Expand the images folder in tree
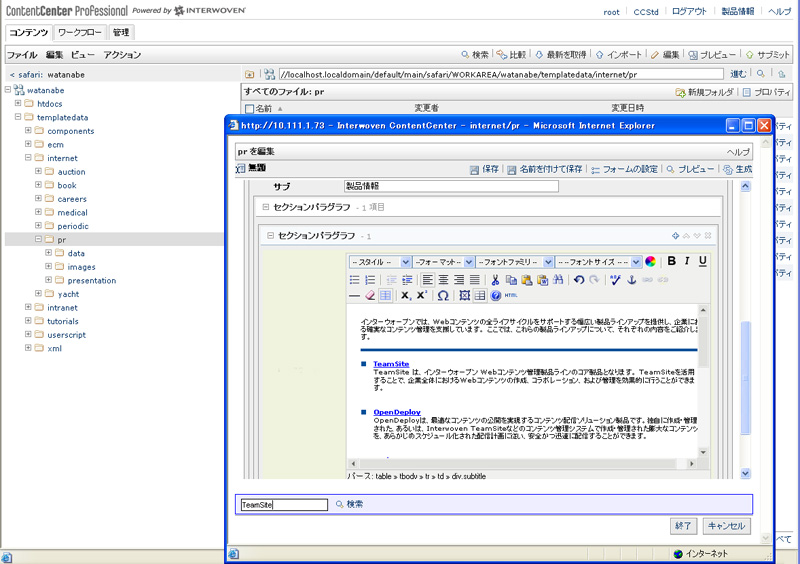Screen dimensions: 800x564 (49, 267)
